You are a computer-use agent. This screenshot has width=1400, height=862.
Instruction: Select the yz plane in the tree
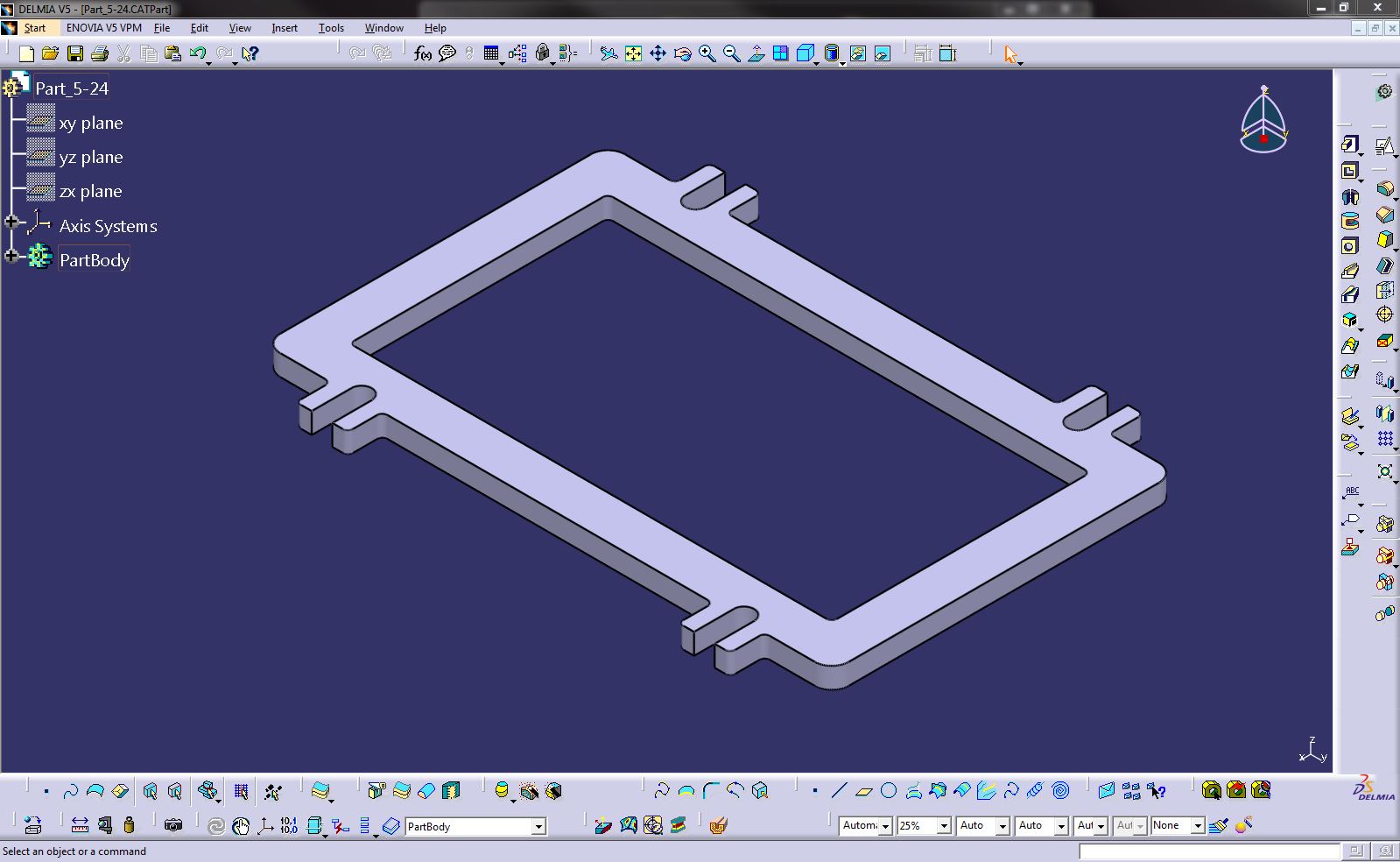(91, 158)
